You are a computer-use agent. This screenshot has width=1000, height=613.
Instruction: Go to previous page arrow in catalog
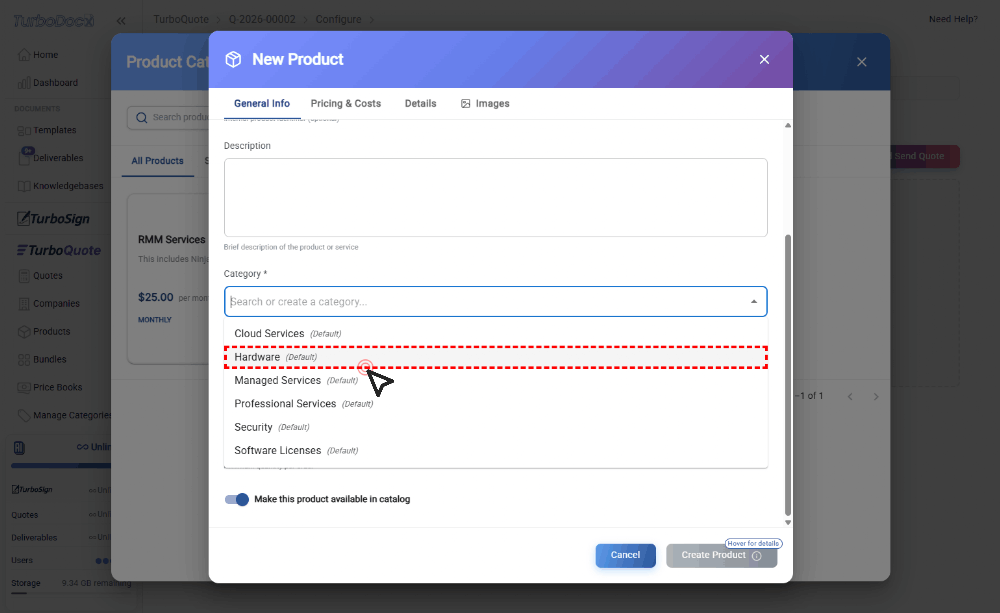pyautogui.click(x=849, y=397)
